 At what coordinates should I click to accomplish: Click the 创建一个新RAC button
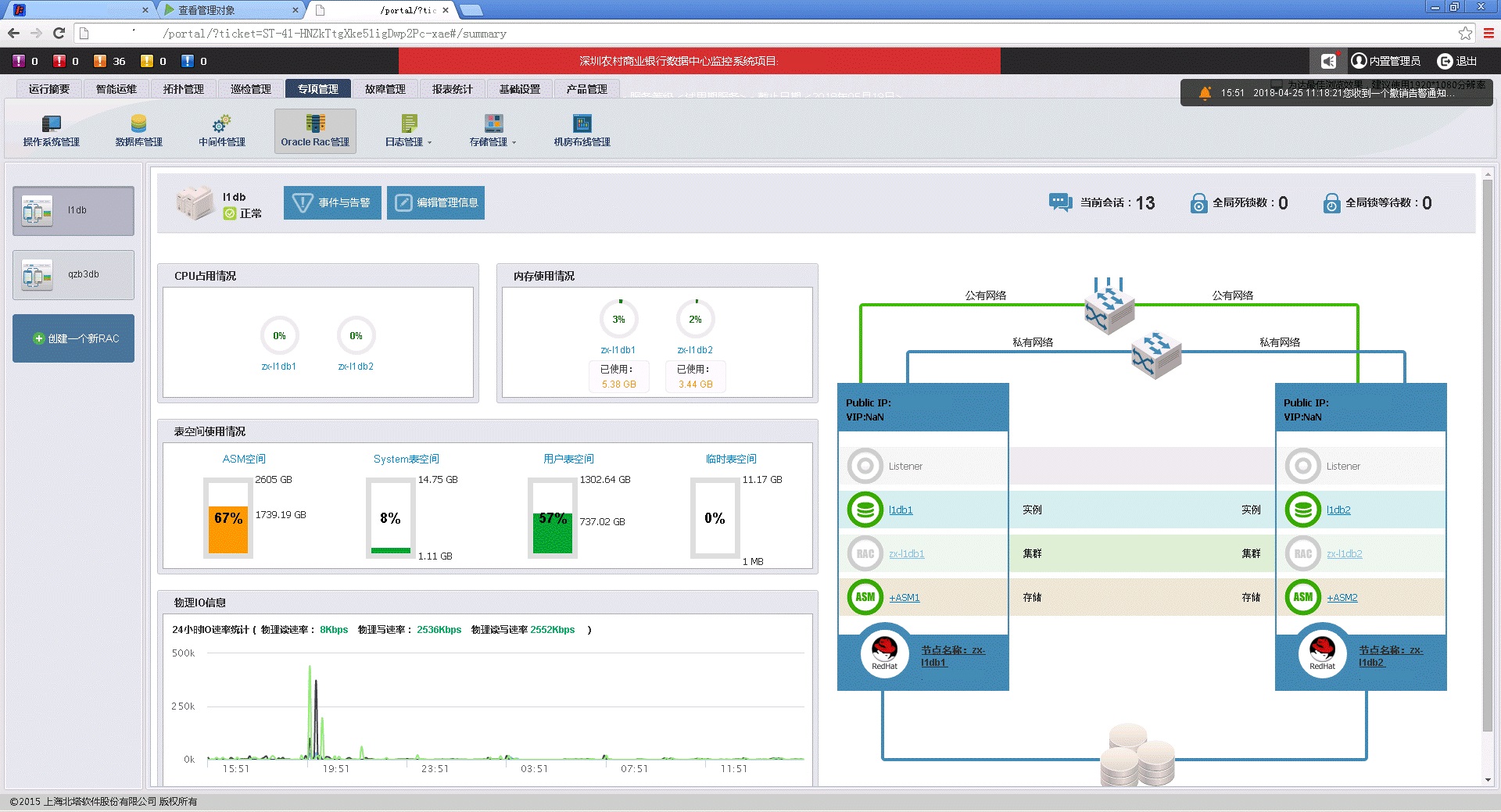pos(73,338)
